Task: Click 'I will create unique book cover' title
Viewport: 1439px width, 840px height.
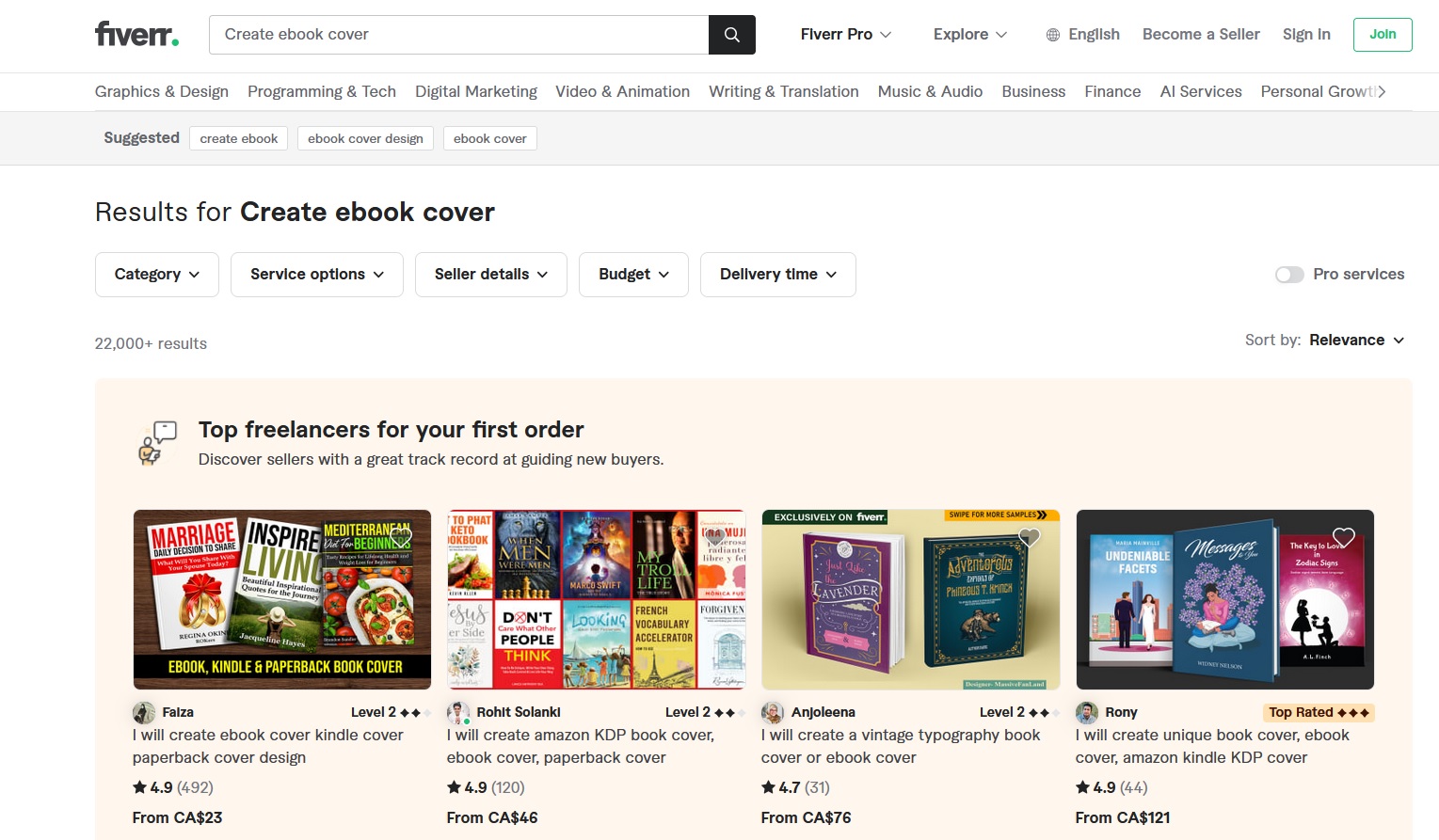Action: (1212, 747)
